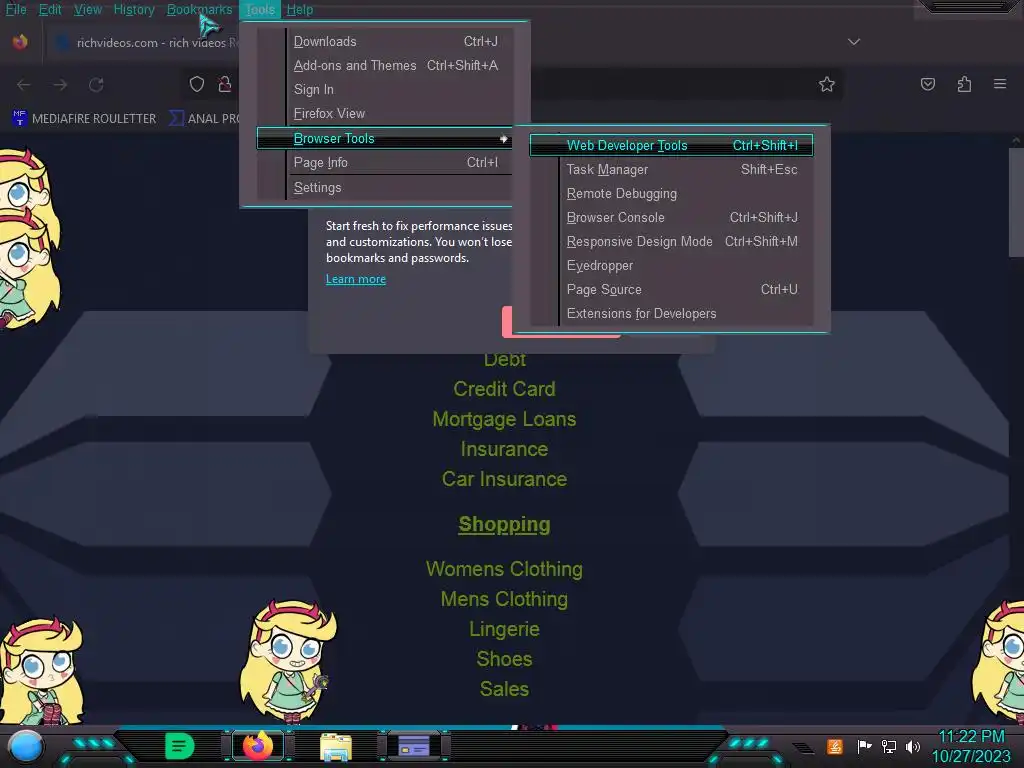This screenshot has width=1024, height=768.
Task: Switch to Firefox on the taskbar
Action: click(x=258, y=746)
